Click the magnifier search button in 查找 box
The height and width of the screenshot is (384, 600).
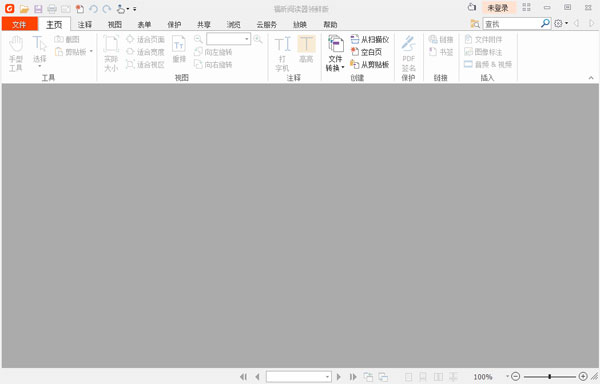point(545,23)
